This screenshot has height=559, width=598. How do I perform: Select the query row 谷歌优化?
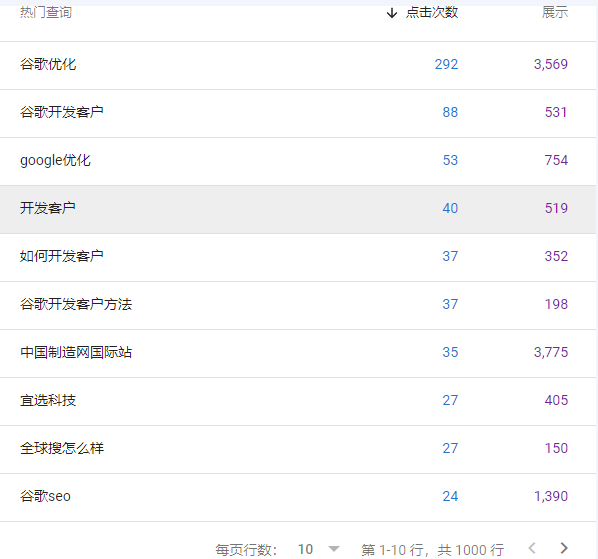298,66
